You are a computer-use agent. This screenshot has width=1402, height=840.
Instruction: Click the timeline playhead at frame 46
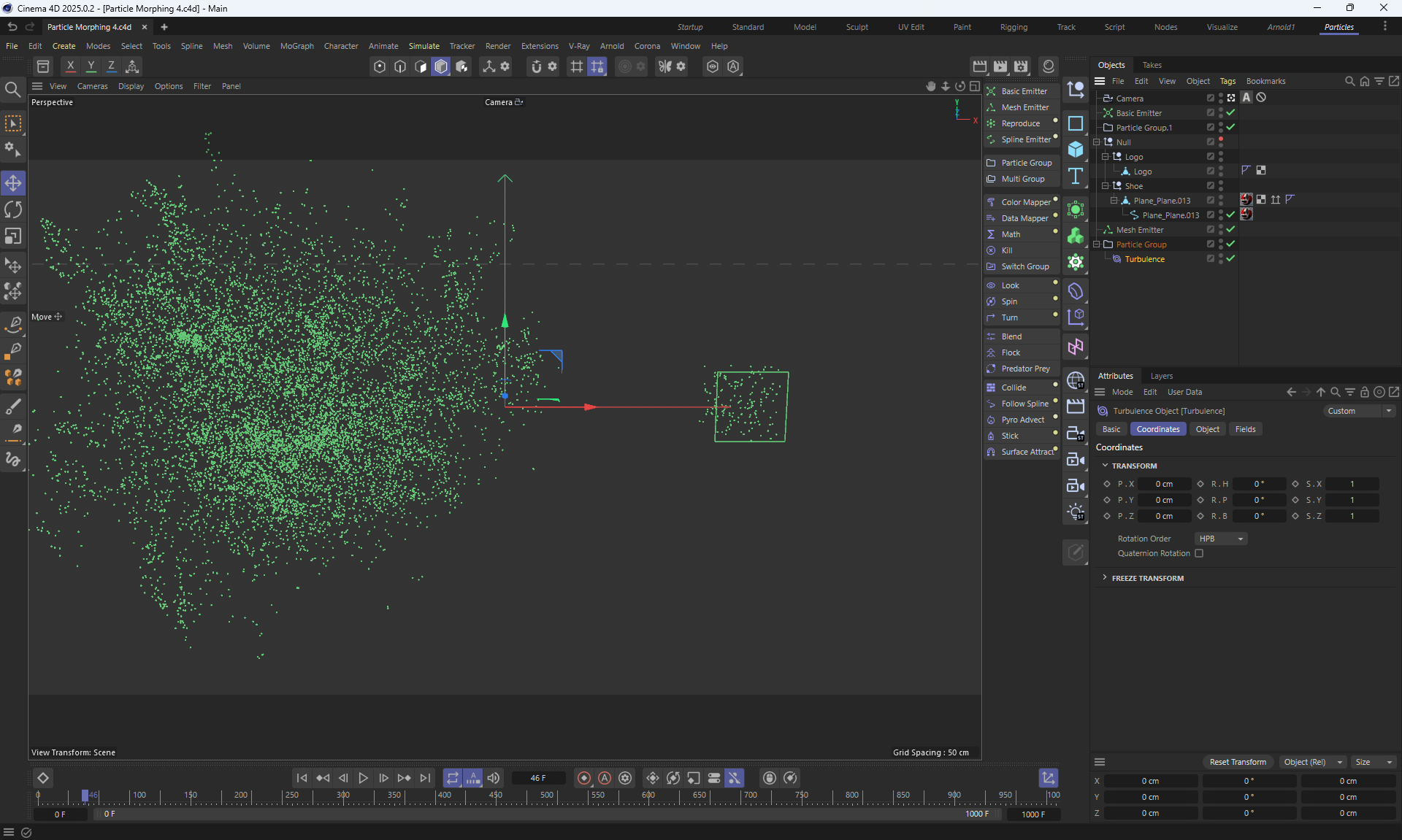click(85, 795)
